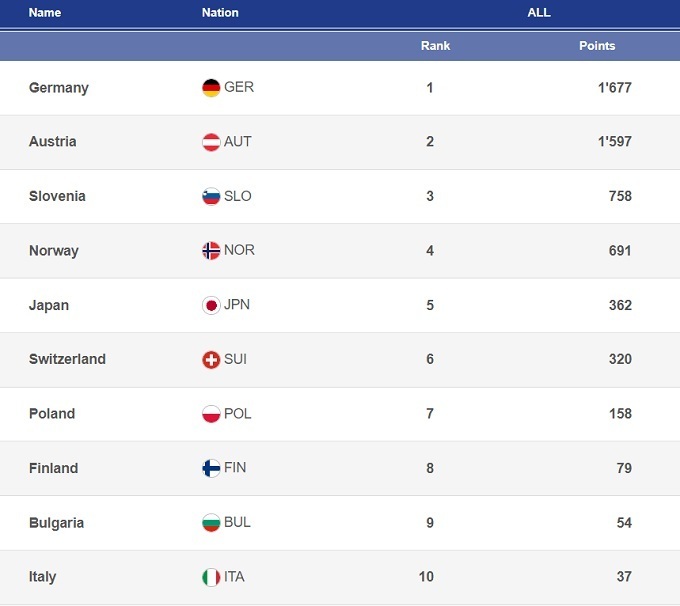The width and height of the screenshot is (680, 606).
Task: Click the Finland flag icon
Action: tap(211, 468)
